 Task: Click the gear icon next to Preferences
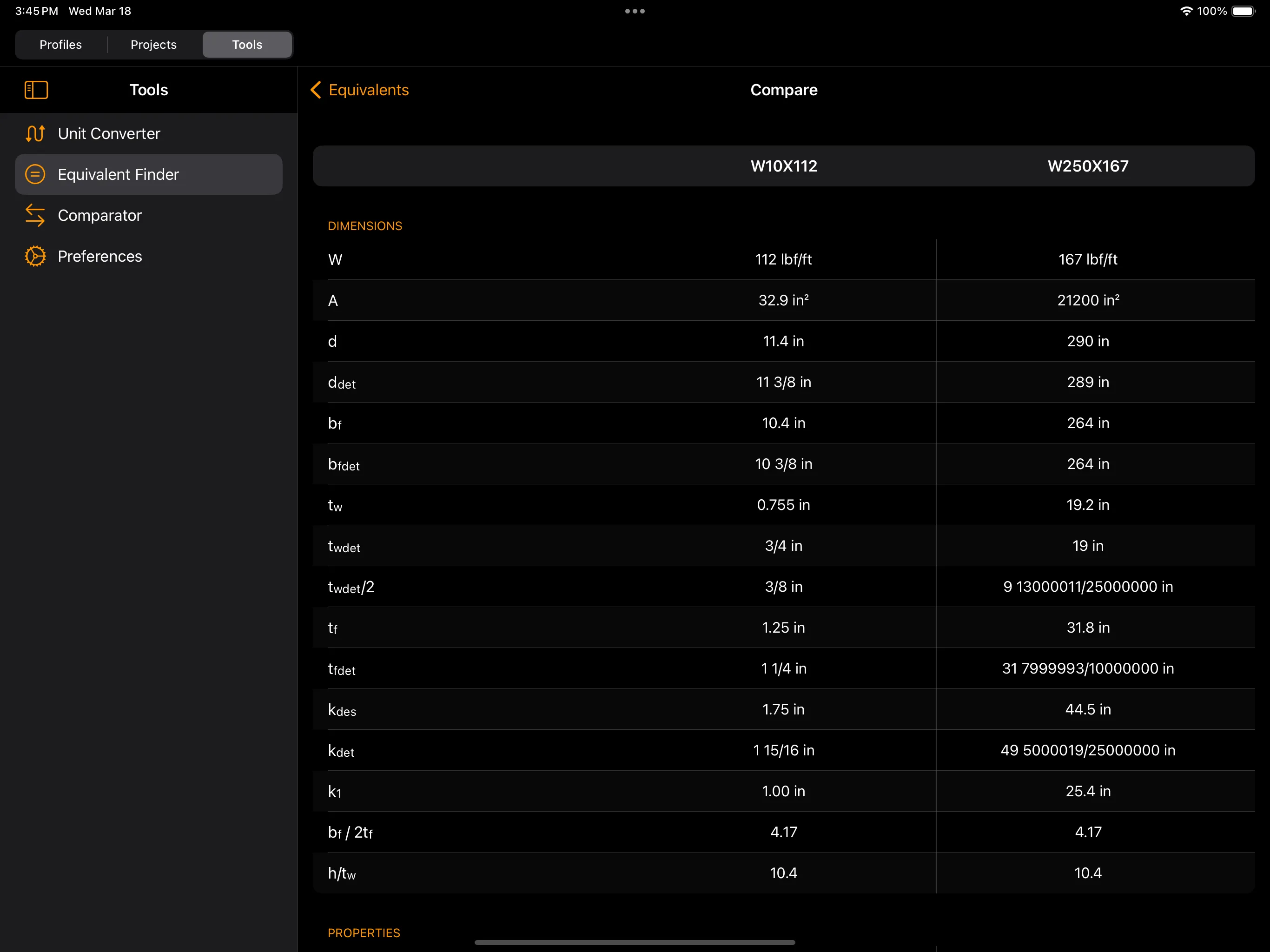[x=35, y=256]
